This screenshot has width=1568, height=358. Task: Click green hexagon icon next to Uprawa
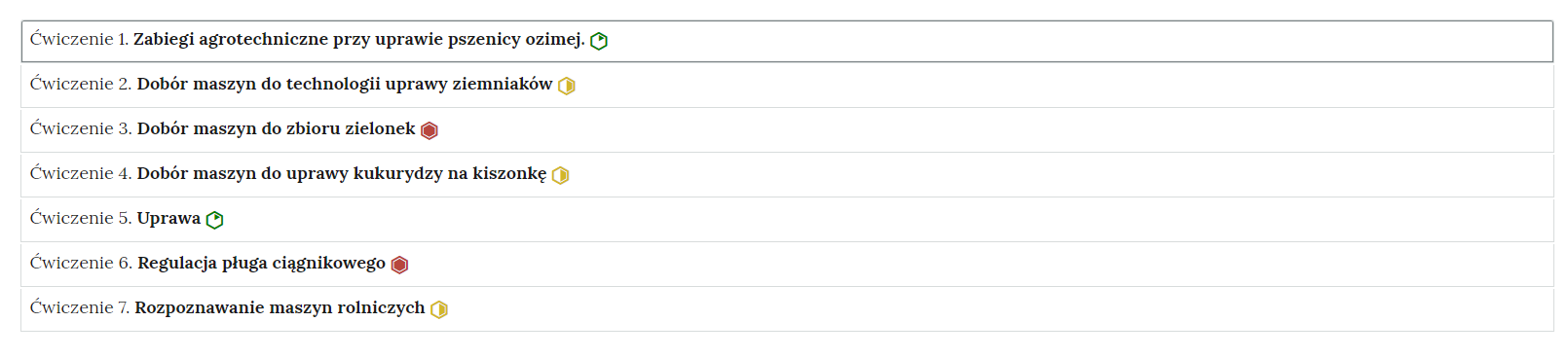(215, 220)
